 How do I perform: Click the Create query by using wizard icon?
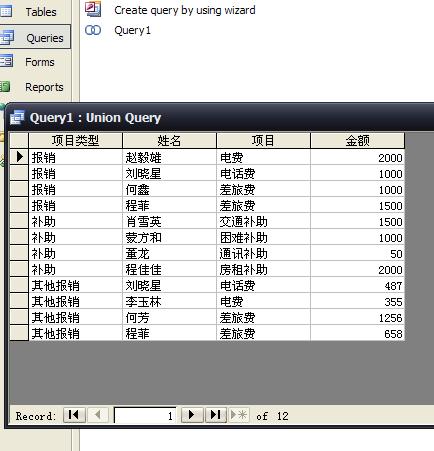93,9
